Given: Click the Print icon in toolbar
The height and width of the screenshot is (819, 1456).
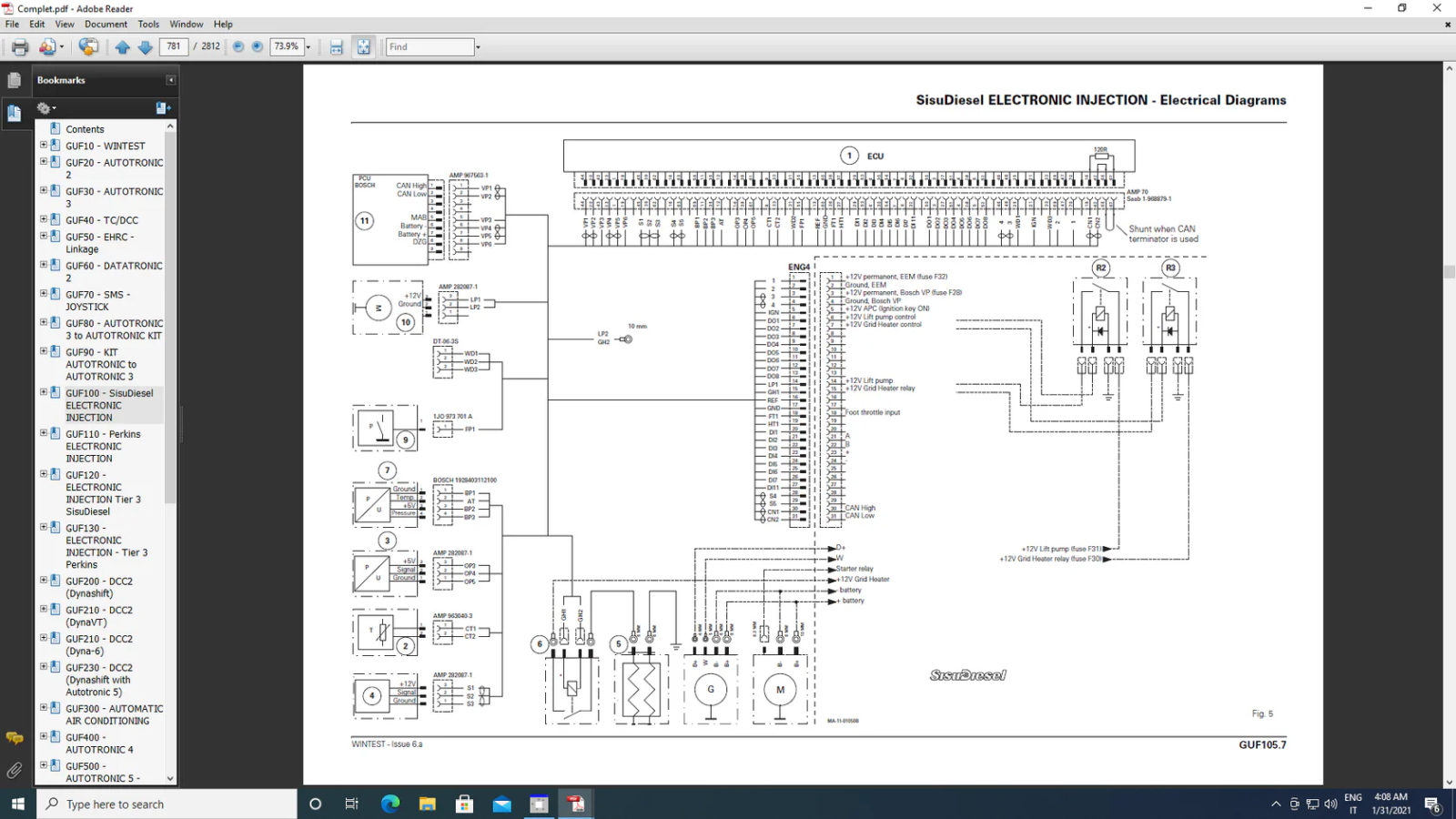Looking at the screenshot, I should click(x=19, y=47).
